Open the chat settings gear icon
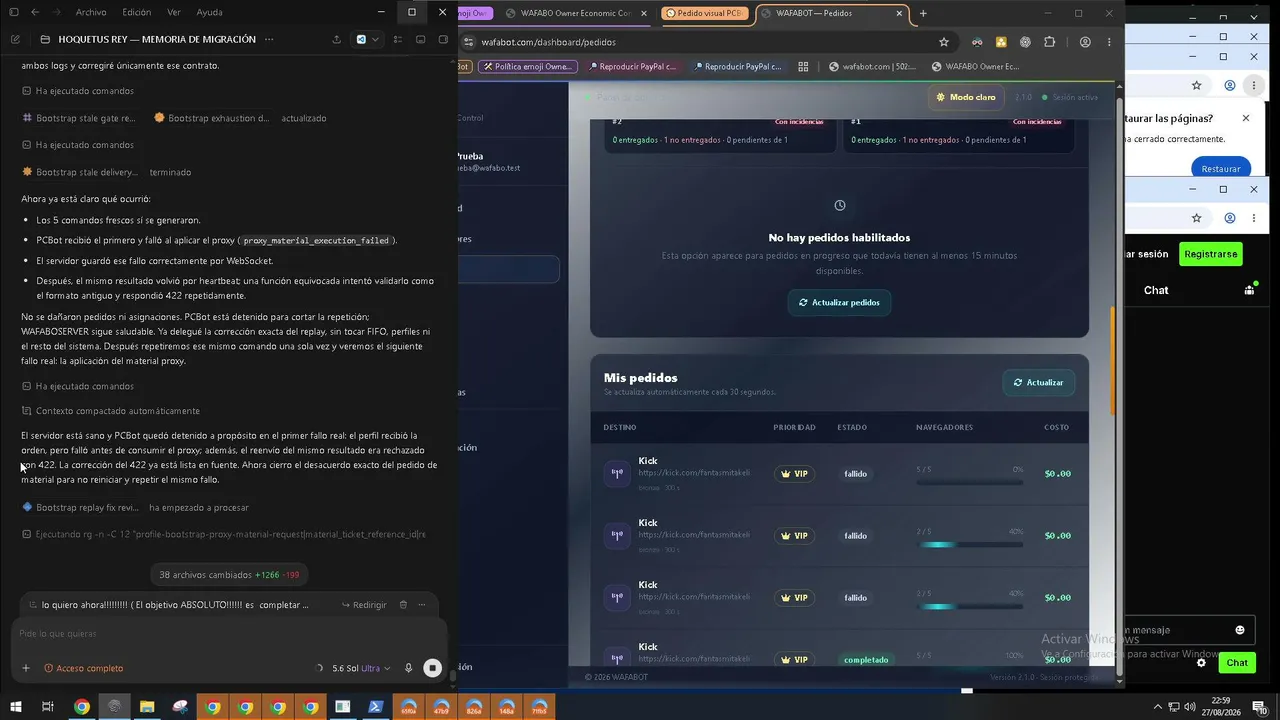Image resolution: width=1280 pixels, height=720 pixels. point(1201,663)
